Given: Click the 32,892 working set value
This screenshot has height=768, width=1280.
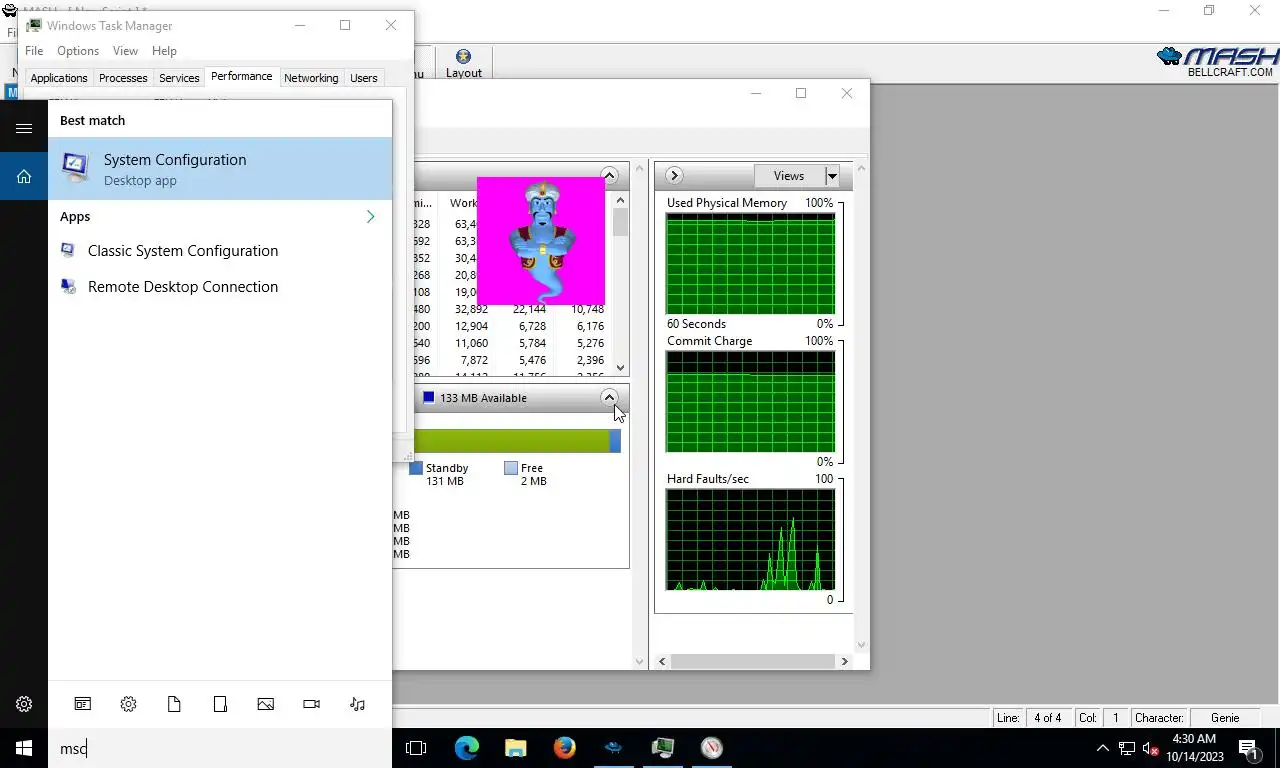Looking at the screenshot, I should (471, 310).
